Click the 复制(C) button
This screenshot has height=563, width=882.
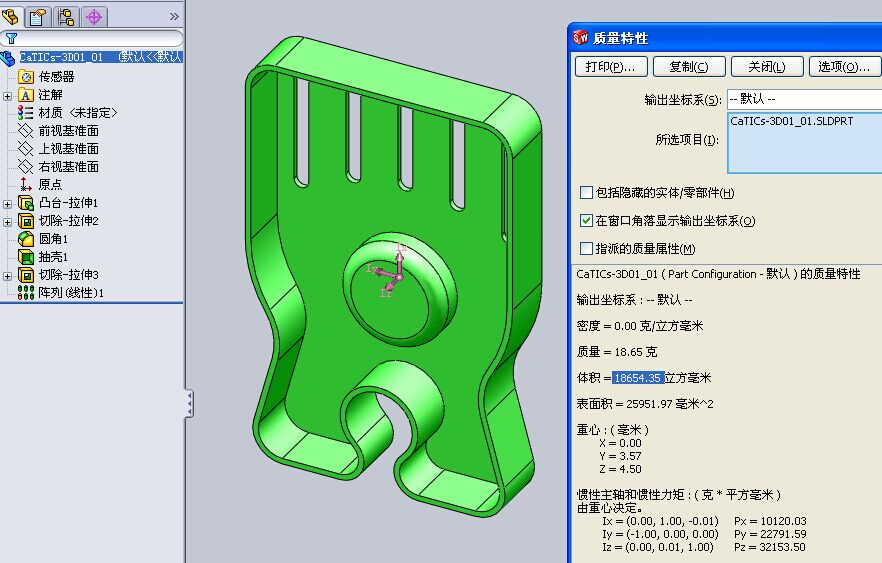point(689,67)
